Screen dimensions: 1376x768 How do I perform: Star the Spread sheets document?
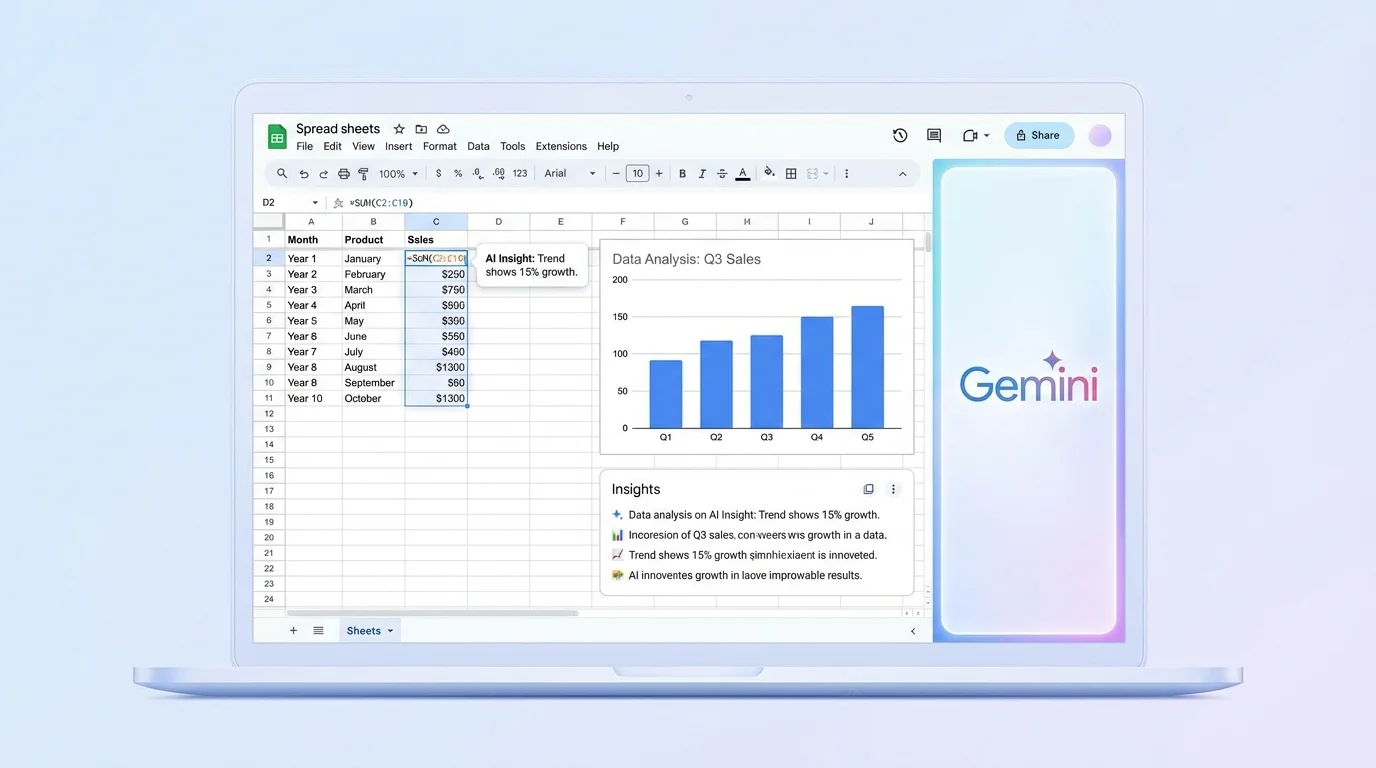point(399,129)
